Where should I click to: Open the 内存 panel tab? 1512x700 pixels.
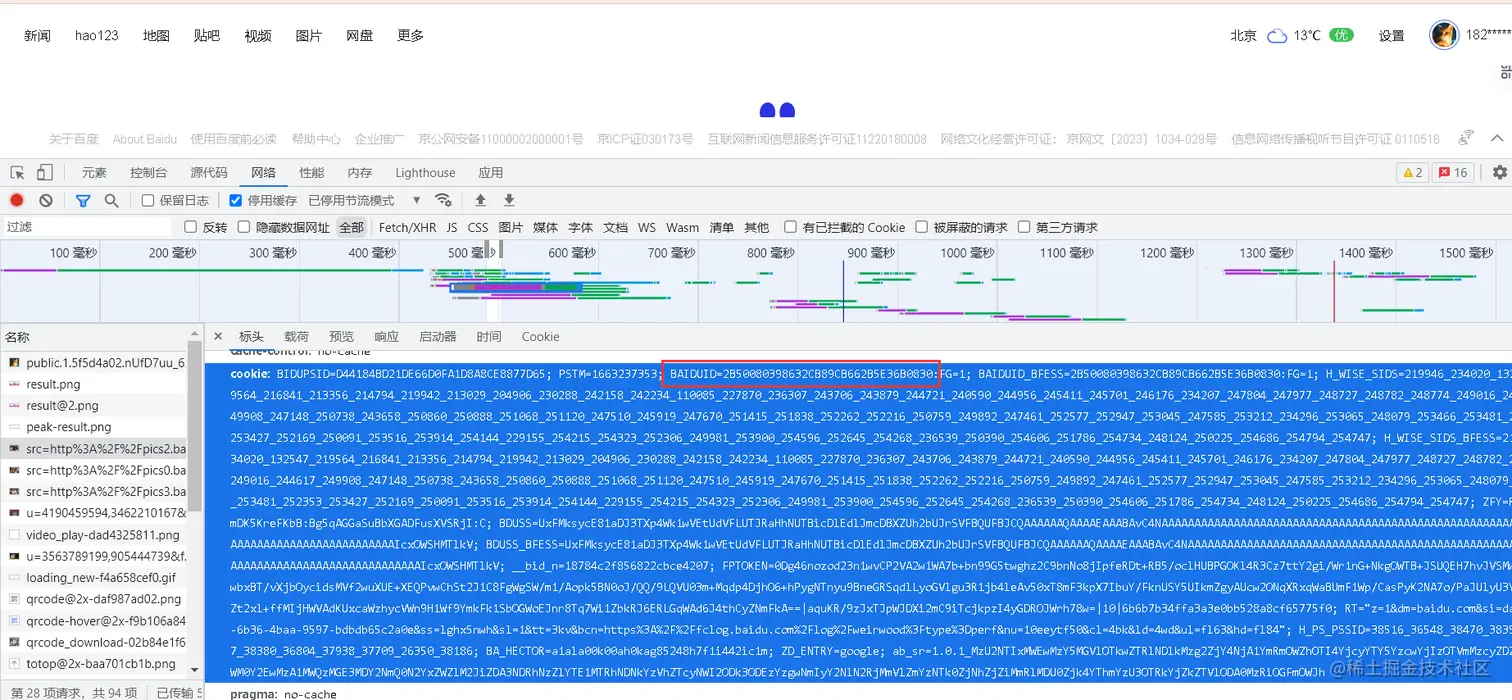pyautogui.click(x=360, y=172)
